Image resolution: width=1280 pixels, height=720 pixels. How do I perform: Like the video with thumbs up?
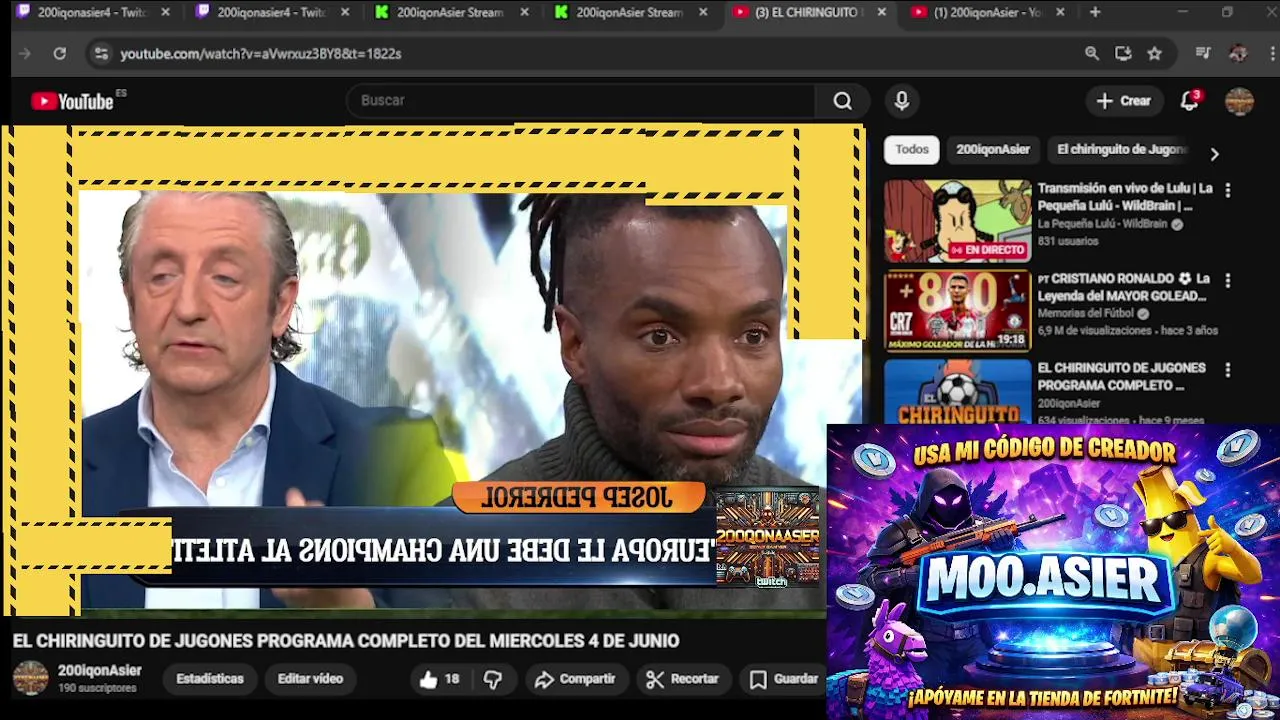click(x=439, y=680)
